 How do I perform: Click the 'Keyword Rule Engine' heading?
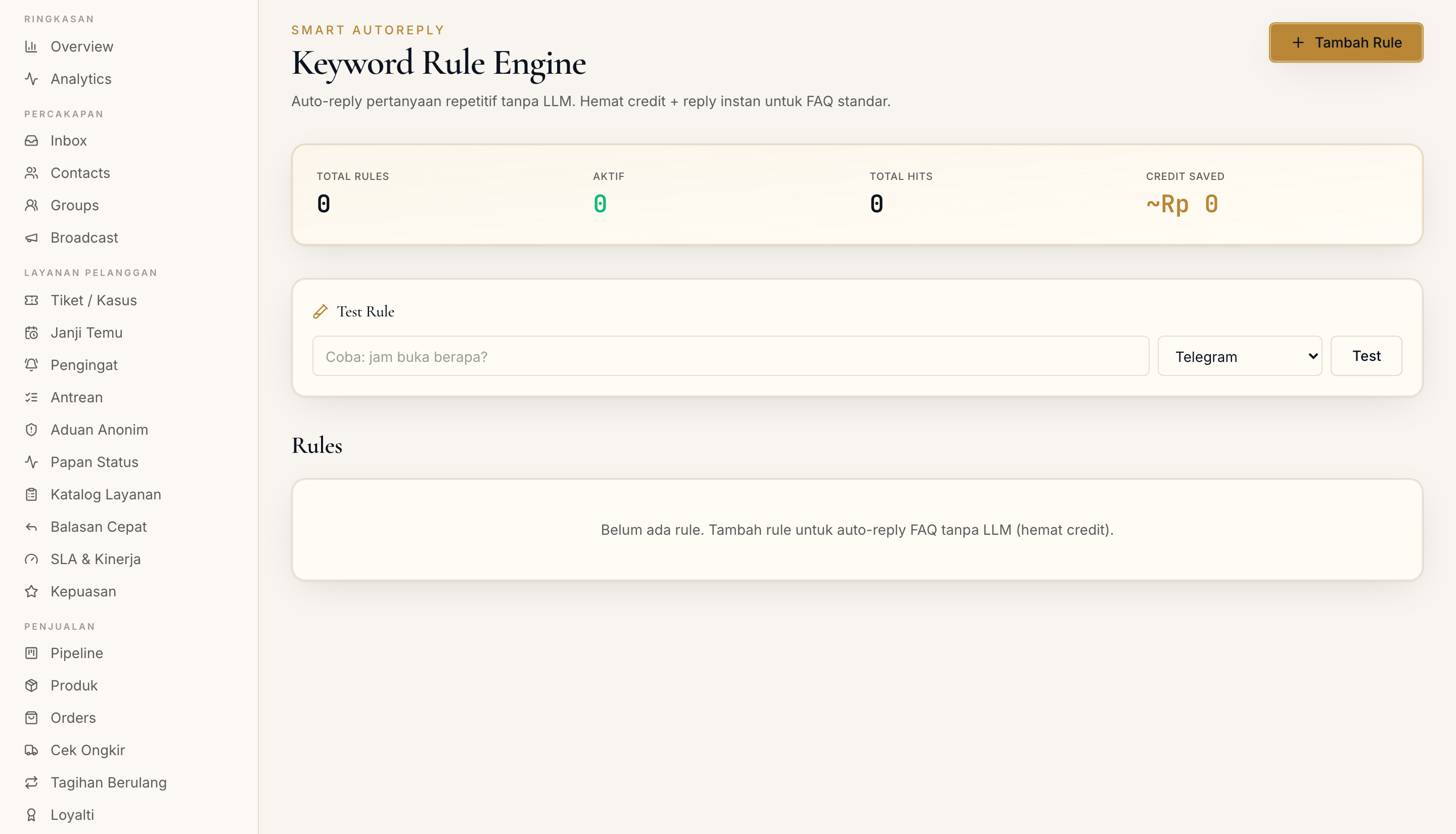439,63
